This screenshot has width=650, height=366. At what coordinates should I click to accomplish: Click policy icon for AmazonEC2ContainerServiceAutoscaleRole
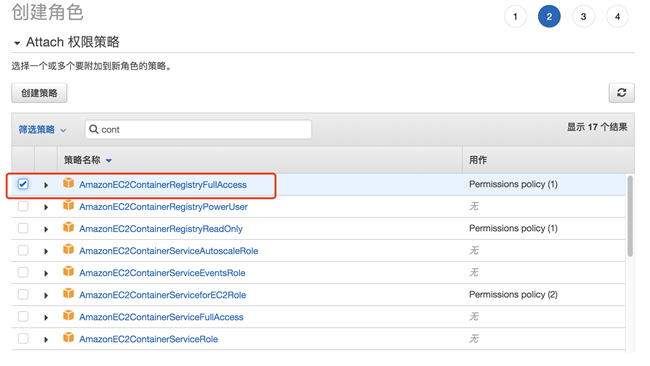tap(68, 249)
